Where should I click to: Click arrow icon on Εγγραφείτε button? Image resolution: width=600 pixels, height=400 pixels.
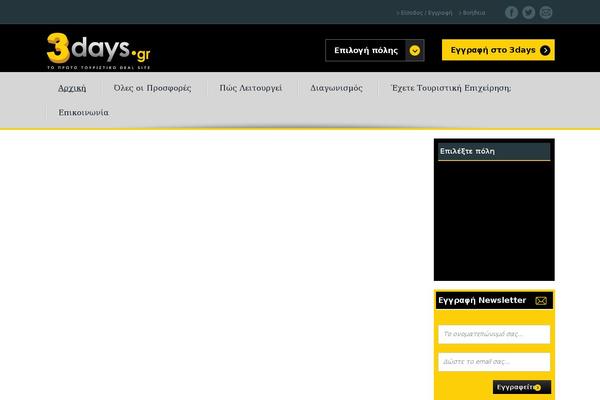point(538,388)
